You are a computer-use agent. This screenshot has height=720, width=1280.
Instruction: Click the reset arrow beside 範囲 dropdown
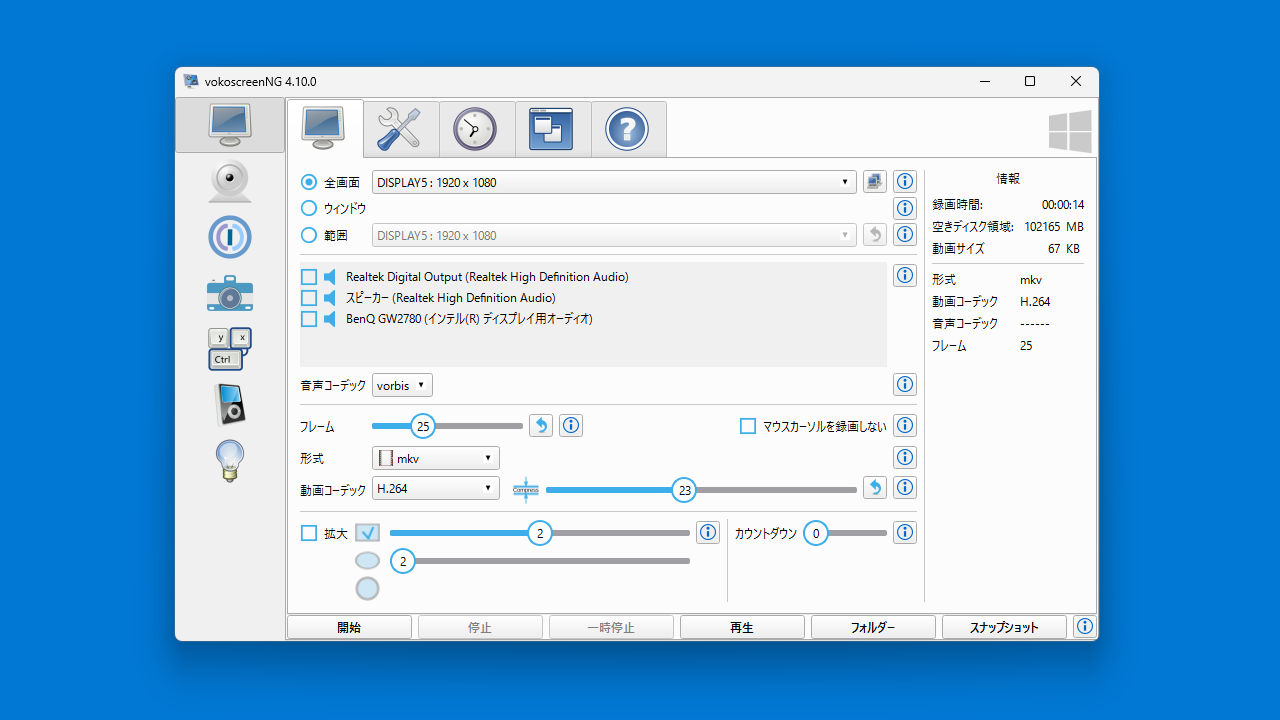pos(875,235)
